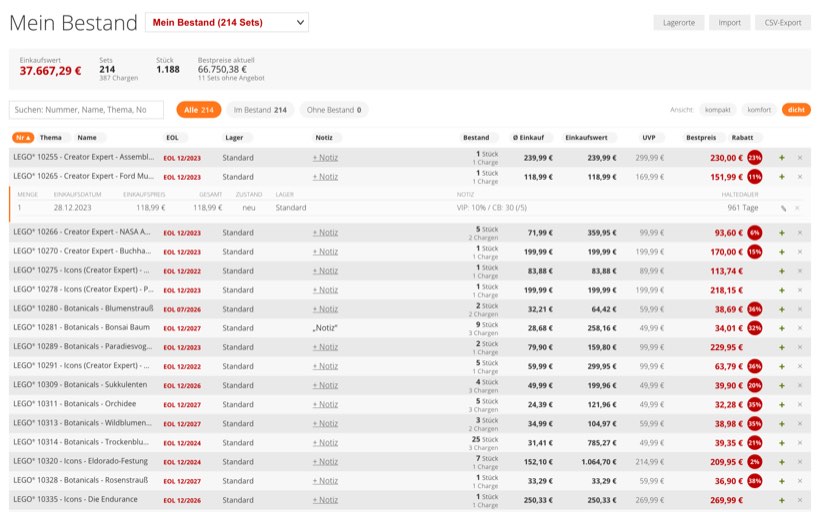Viewport: 820px width, 512px height.
Task: Add a note via + Notiz for LEGO 10255
Action: point(325,157)
